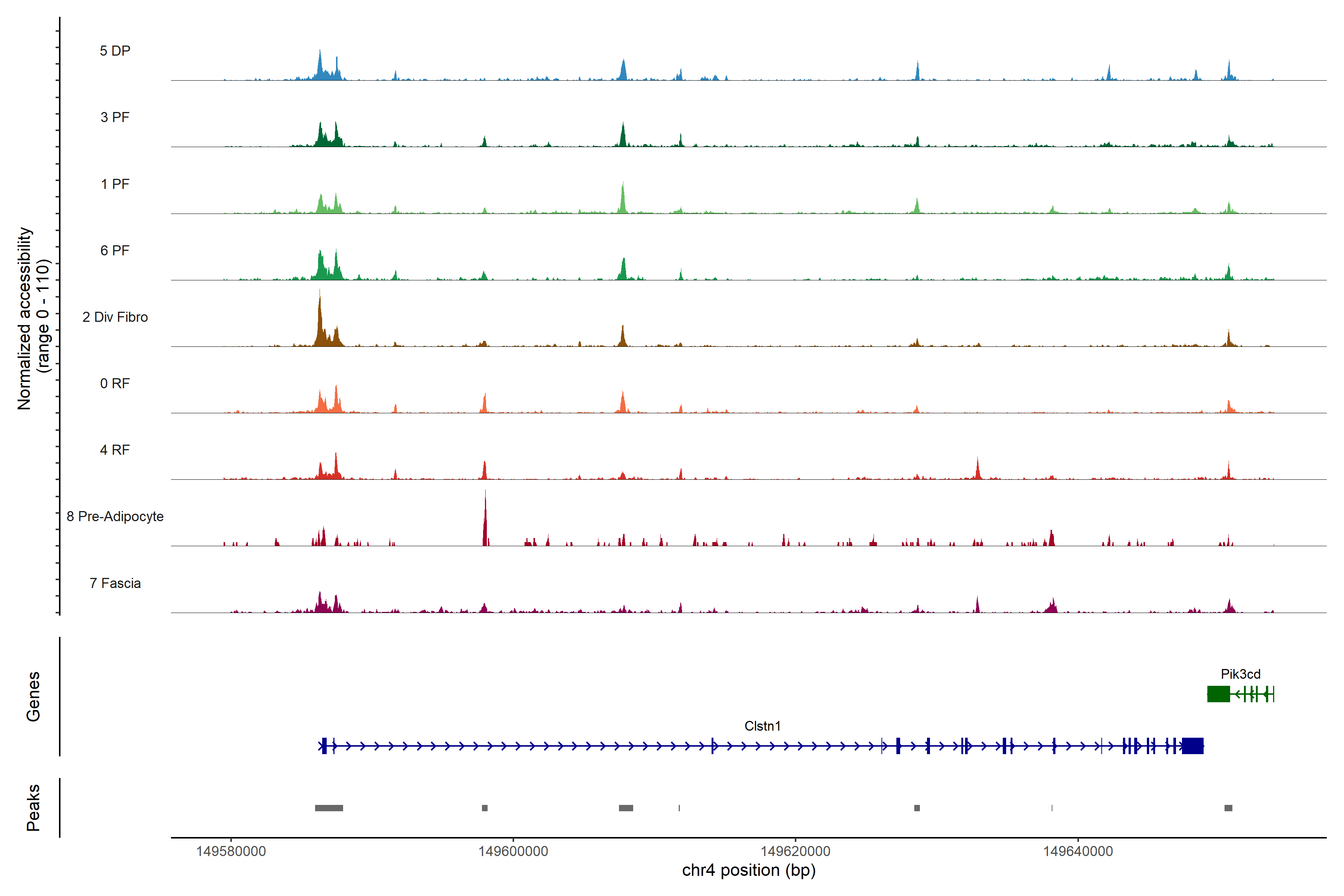Click the Peaks panel label

pyautogui.click(x=33, y=808)
